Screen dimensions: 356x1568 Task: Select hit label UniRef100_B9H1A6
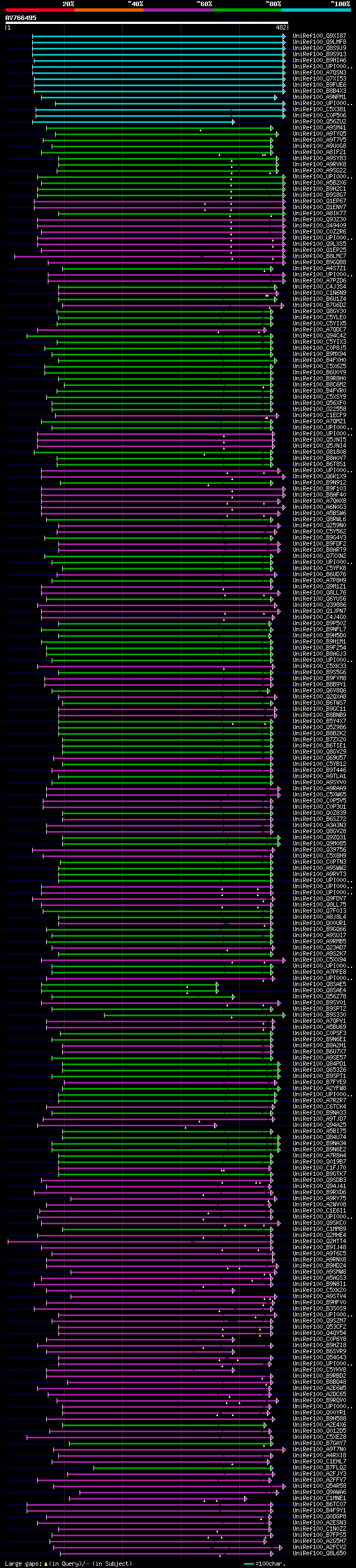(319, 60)
